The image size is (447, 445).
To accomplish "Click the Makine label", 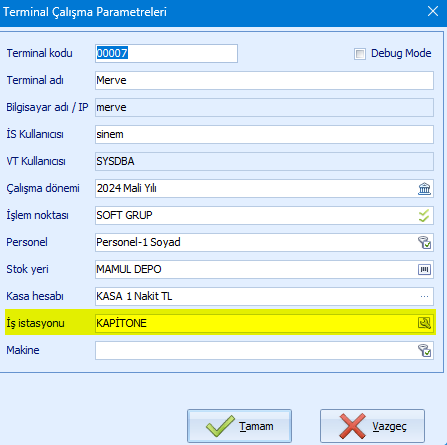I will click(x=23, y=350).
